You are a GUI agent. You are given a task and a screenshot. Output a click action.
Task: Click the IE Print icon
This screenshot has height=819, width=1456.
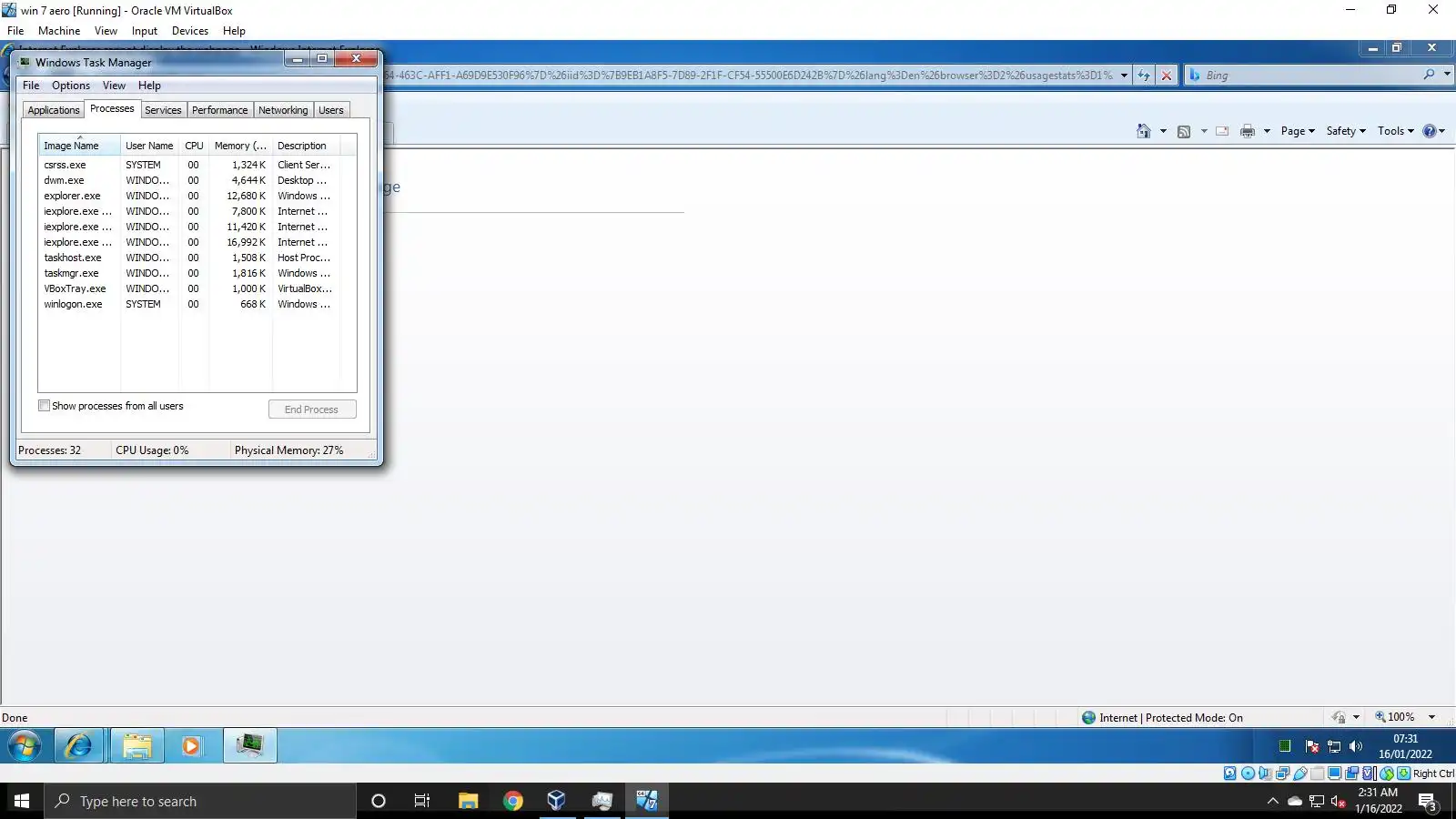1248,131
